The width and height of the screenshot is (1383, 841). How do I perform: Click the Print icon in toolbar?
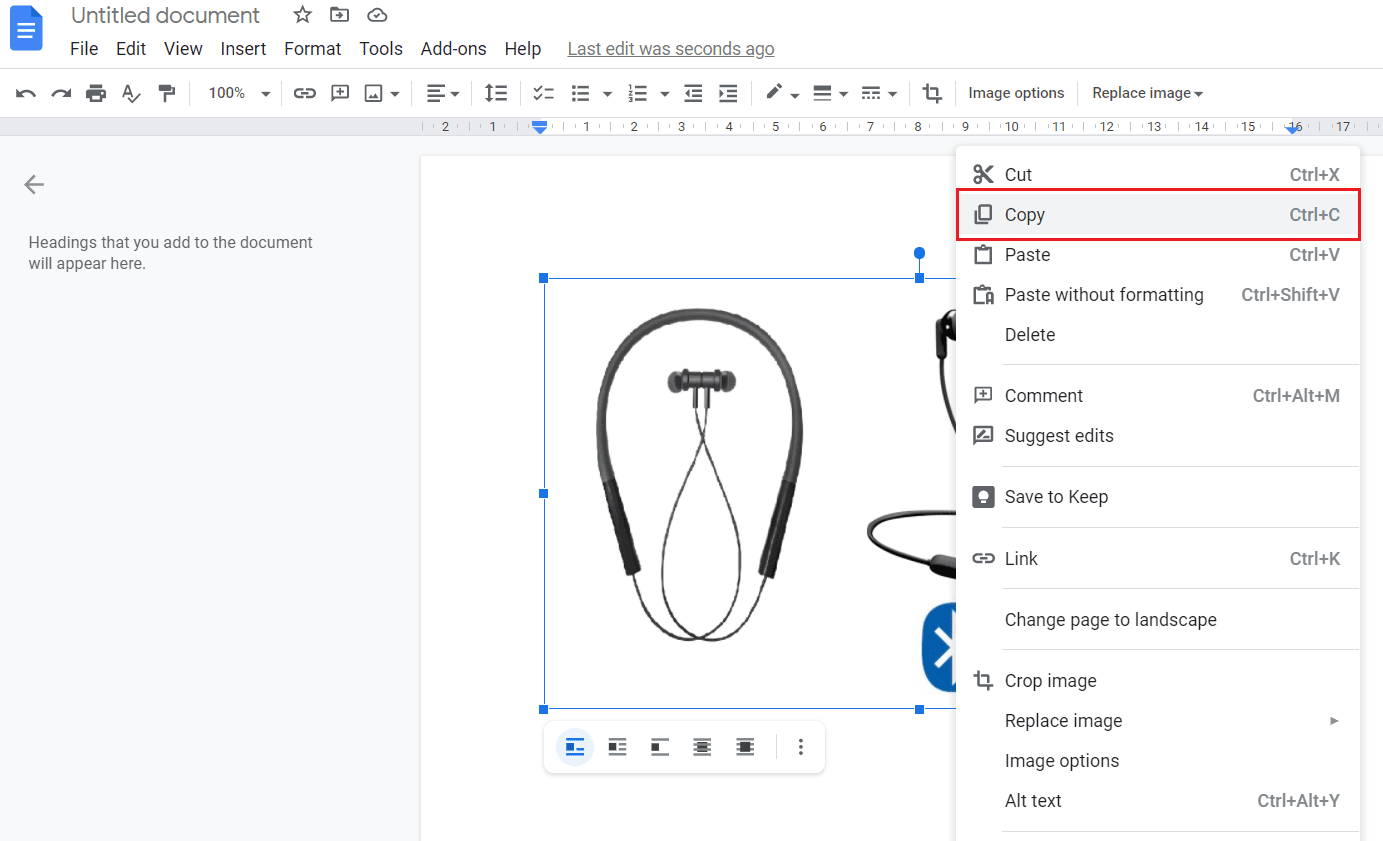[x=96, y=93]
